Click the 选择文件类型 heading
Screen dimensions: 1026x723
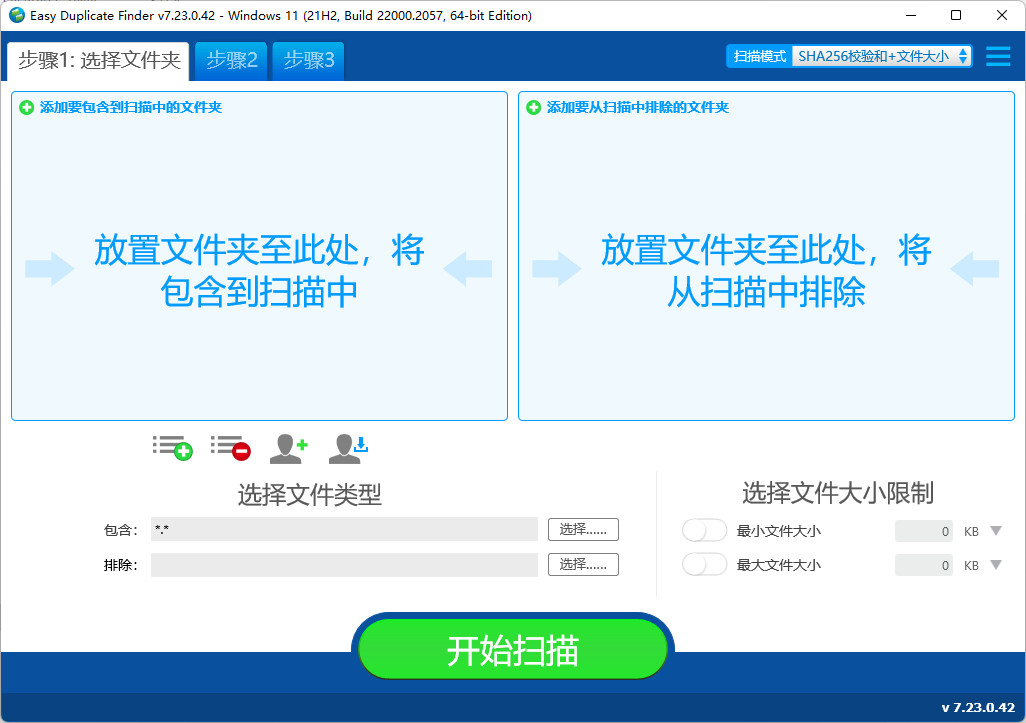(x=310, y=495)
